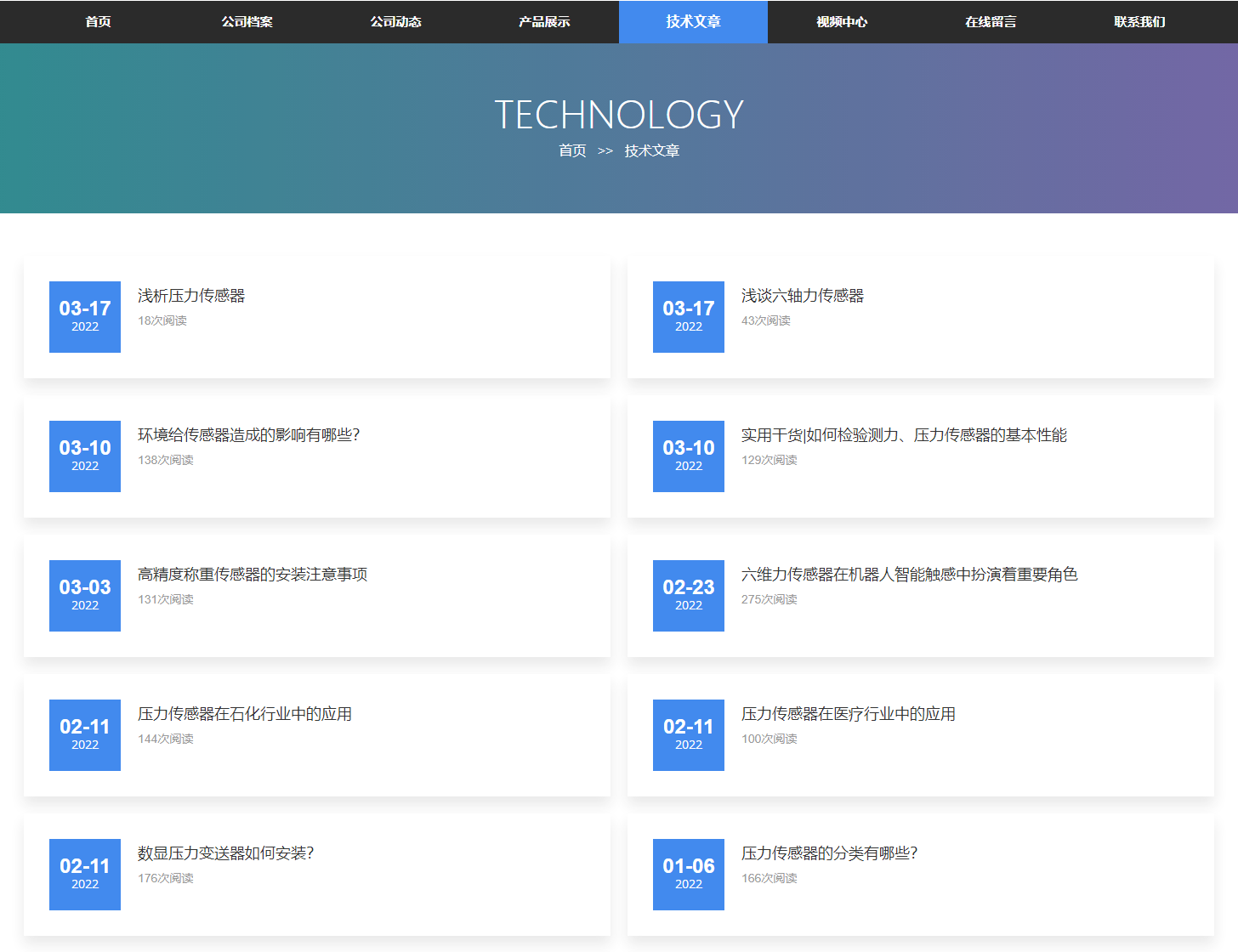Screen dimensions: 1238x952
Task: Select 联系我们 in the top navigation
Action: (1139, 22)
